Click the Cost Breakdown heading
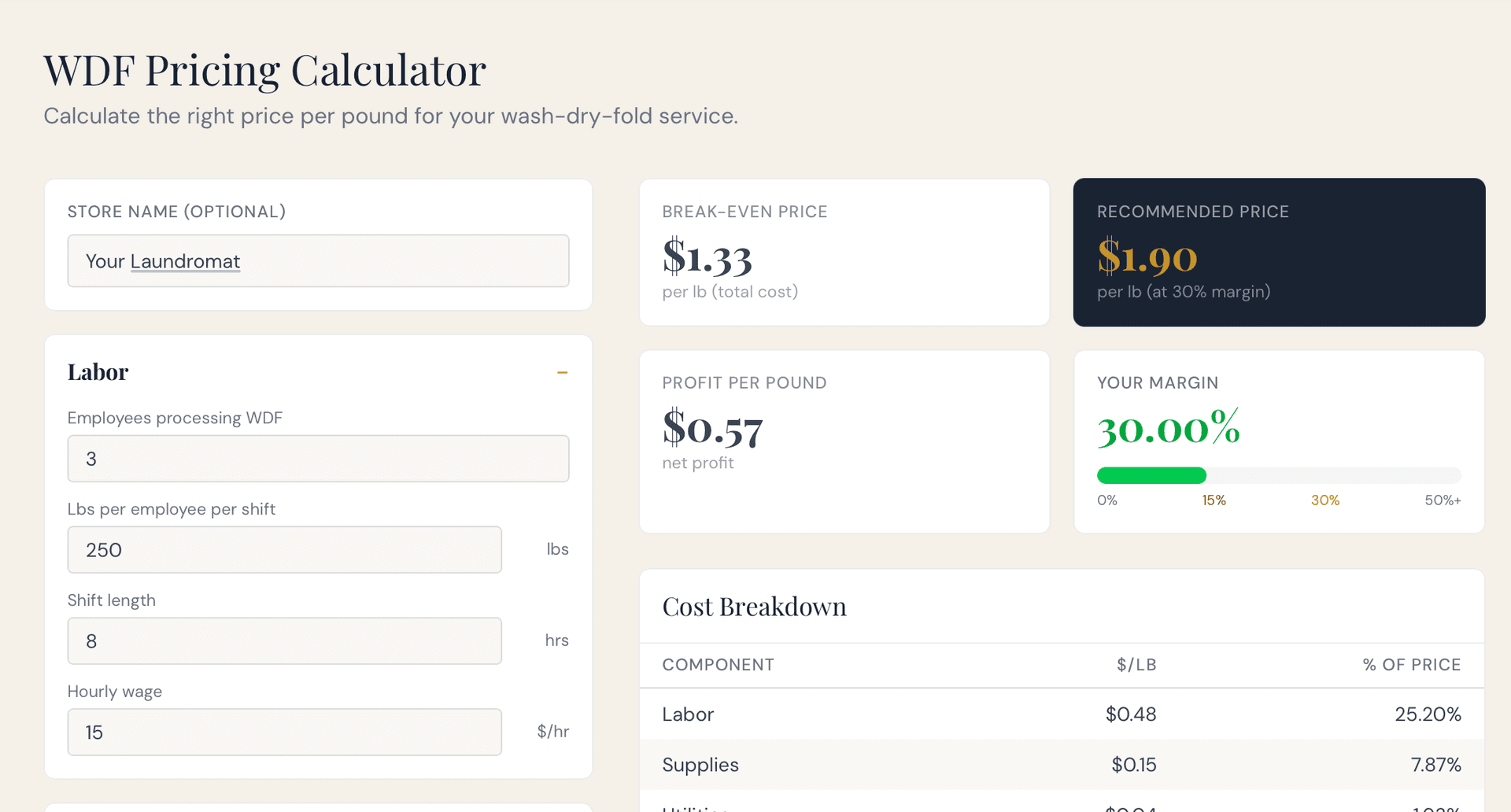The height and width of the screenshot is (812, 1511). [x=754, y=606]
